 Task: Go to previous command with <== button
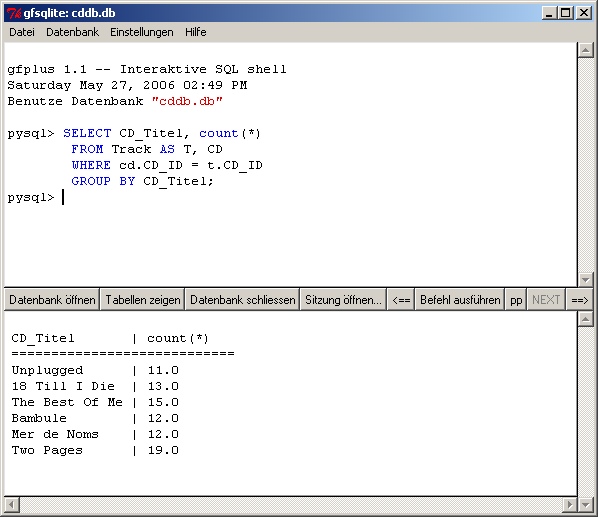(401, 300)
